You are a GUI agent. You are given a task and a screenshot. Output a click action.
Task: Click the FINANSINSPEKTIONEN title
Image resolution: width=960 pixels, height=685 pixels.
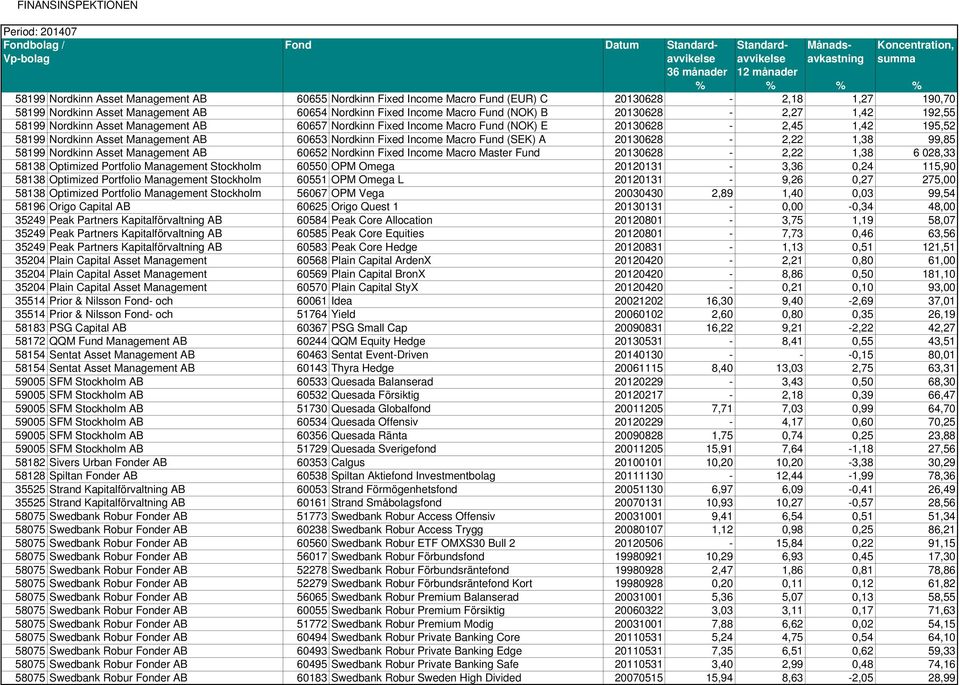[77, 6]
